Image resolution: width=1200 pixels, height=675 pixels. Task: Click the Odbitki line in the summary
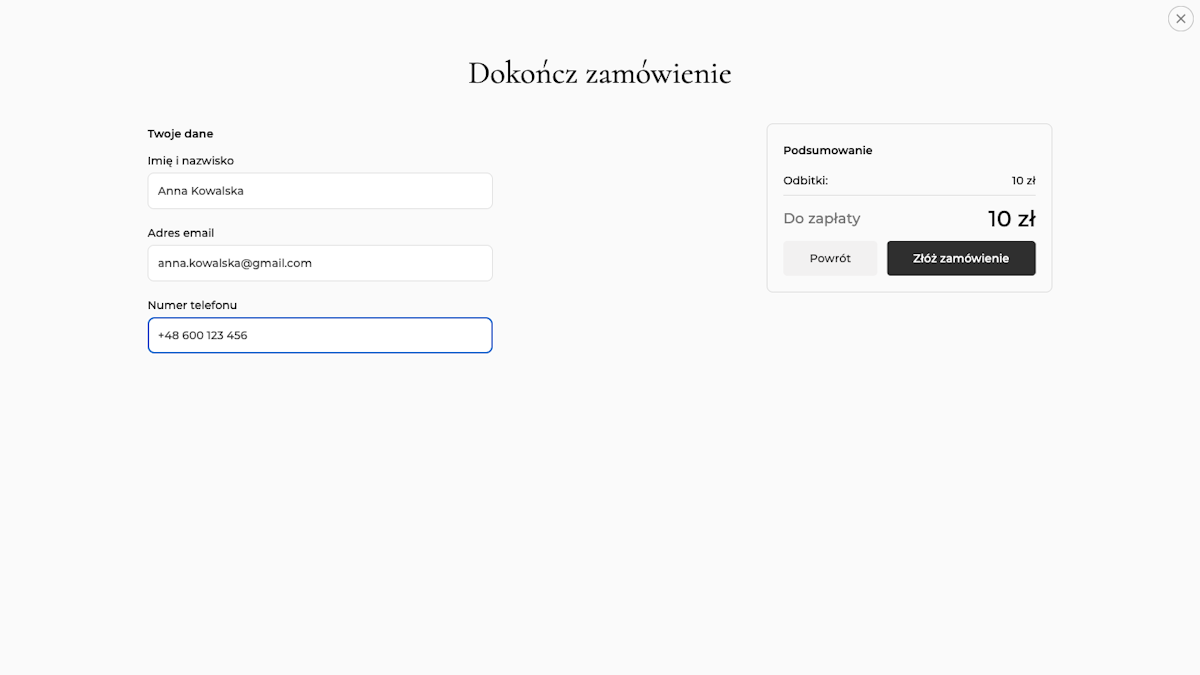[805, 181]
